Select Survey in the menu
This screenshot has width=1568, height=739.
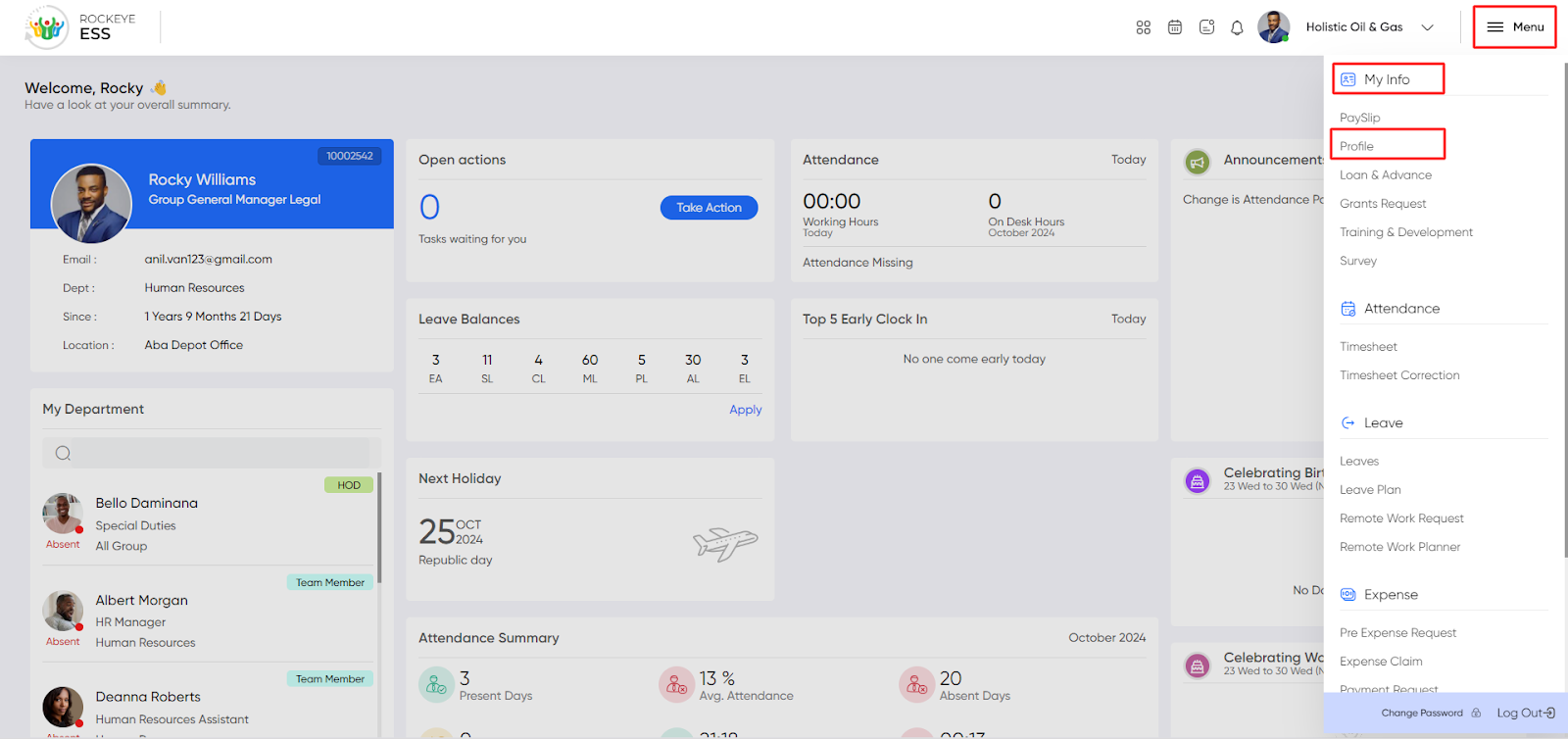click(1358, 261)
